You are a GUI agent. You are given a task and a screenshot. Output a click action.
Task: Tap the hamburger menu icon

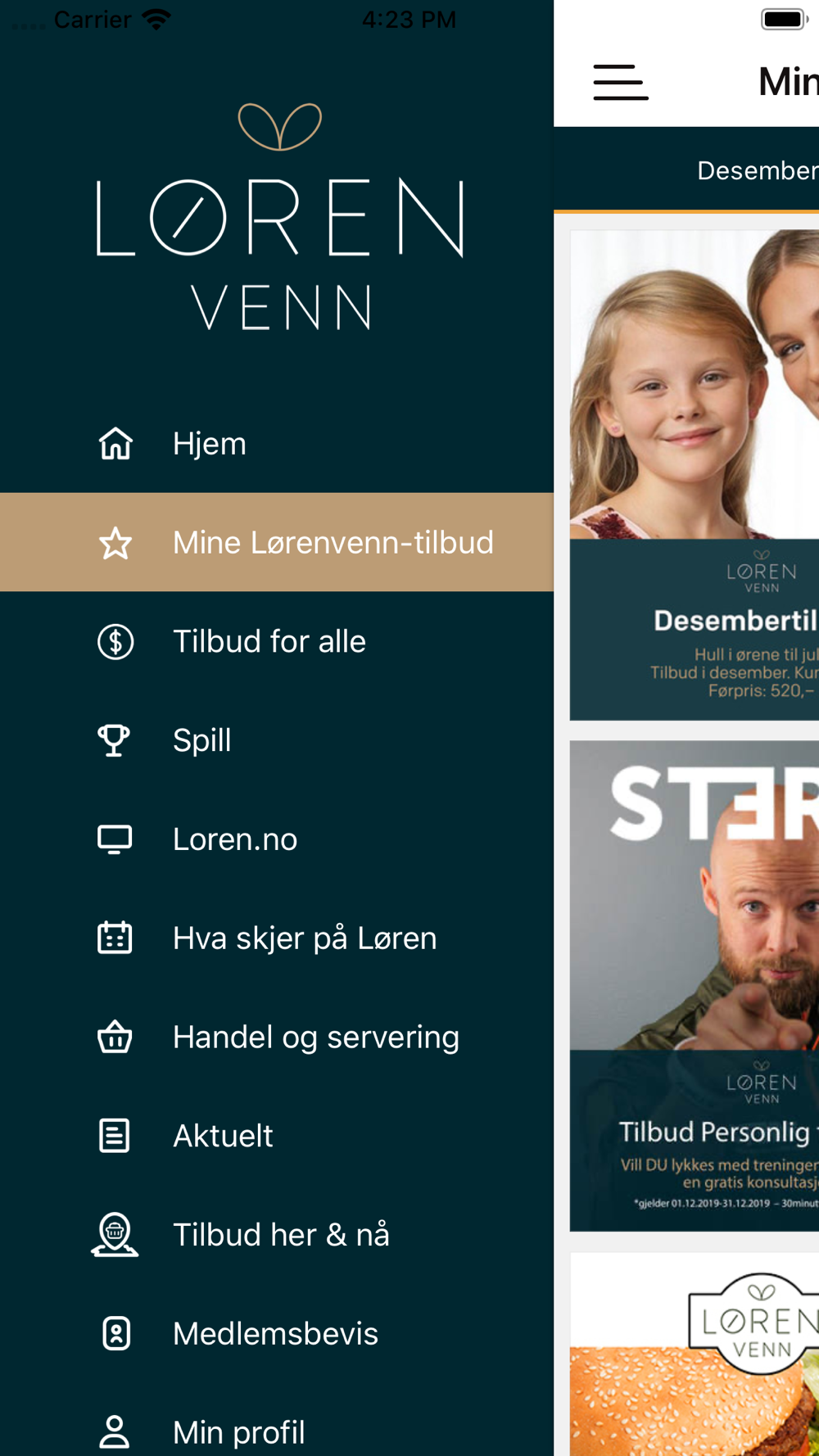[621, 83]
